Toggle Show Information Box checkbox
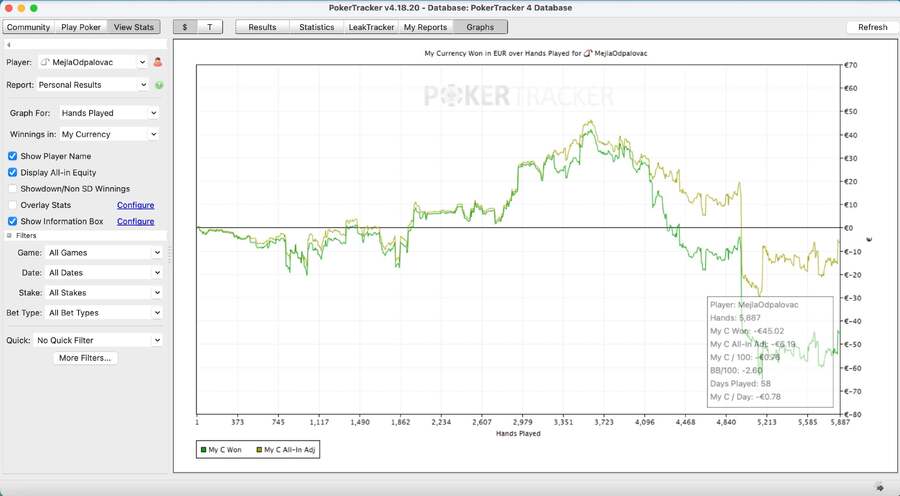 [13, 221]
